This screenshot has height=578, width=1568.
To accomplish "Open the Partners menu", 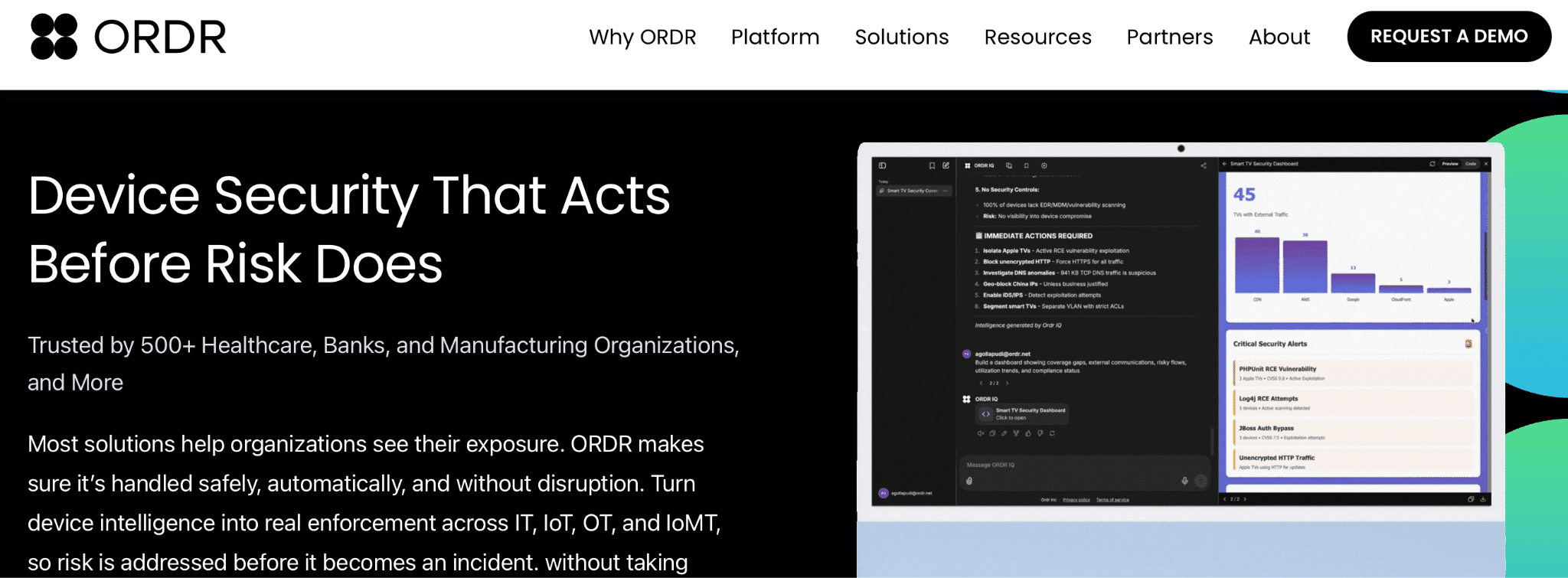I will (1169, 37).
